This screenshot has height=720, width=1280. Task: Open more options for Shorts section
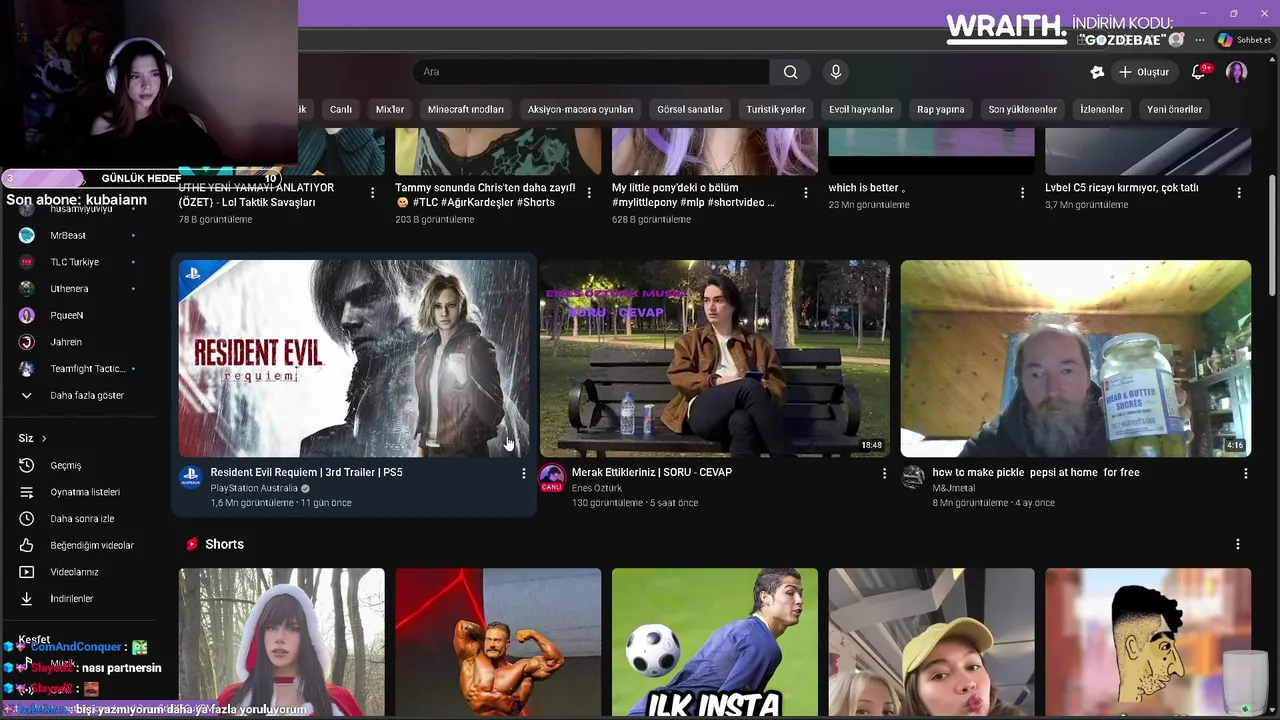1237,544
